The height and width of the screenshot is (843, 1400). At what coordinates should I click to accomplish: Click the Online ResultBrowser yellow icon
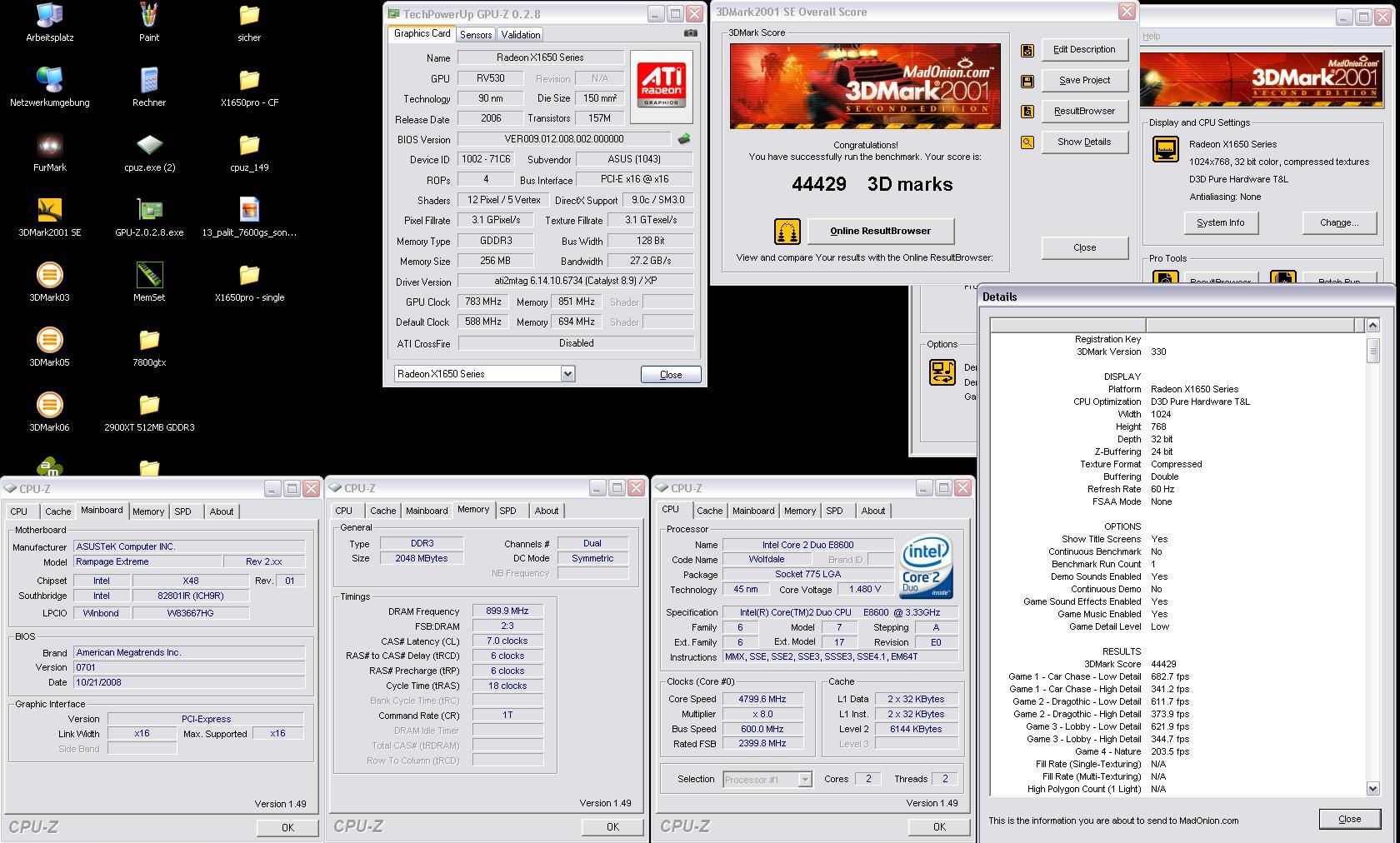tap(787, 231)
